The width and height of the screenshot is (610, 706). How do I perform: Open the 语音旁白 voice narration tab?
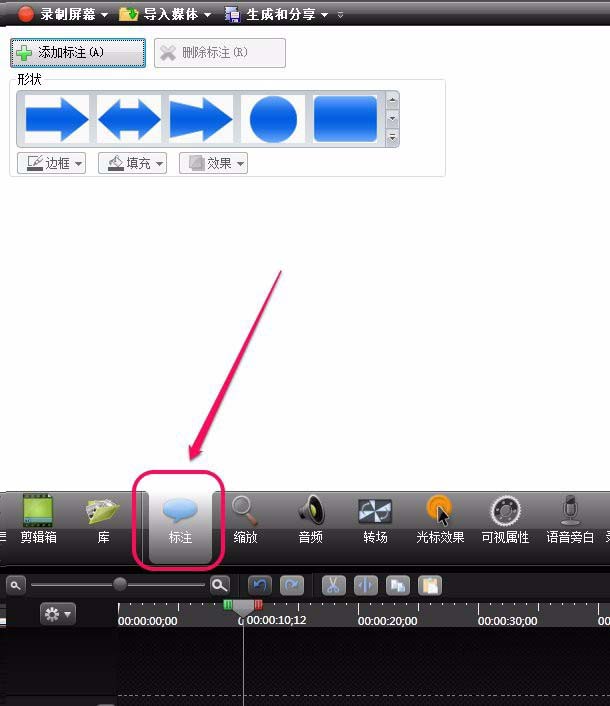point(570,520)
